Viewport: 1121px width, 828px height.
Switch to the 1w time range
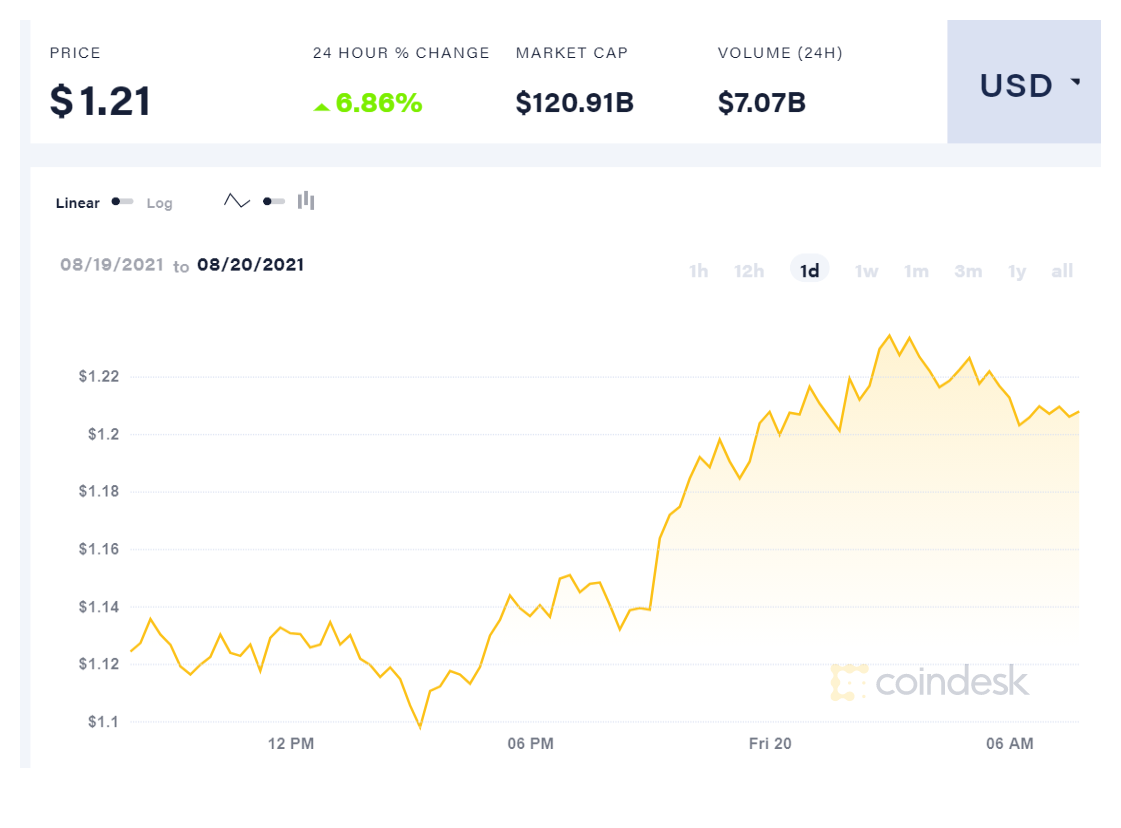tap(866, 271)
